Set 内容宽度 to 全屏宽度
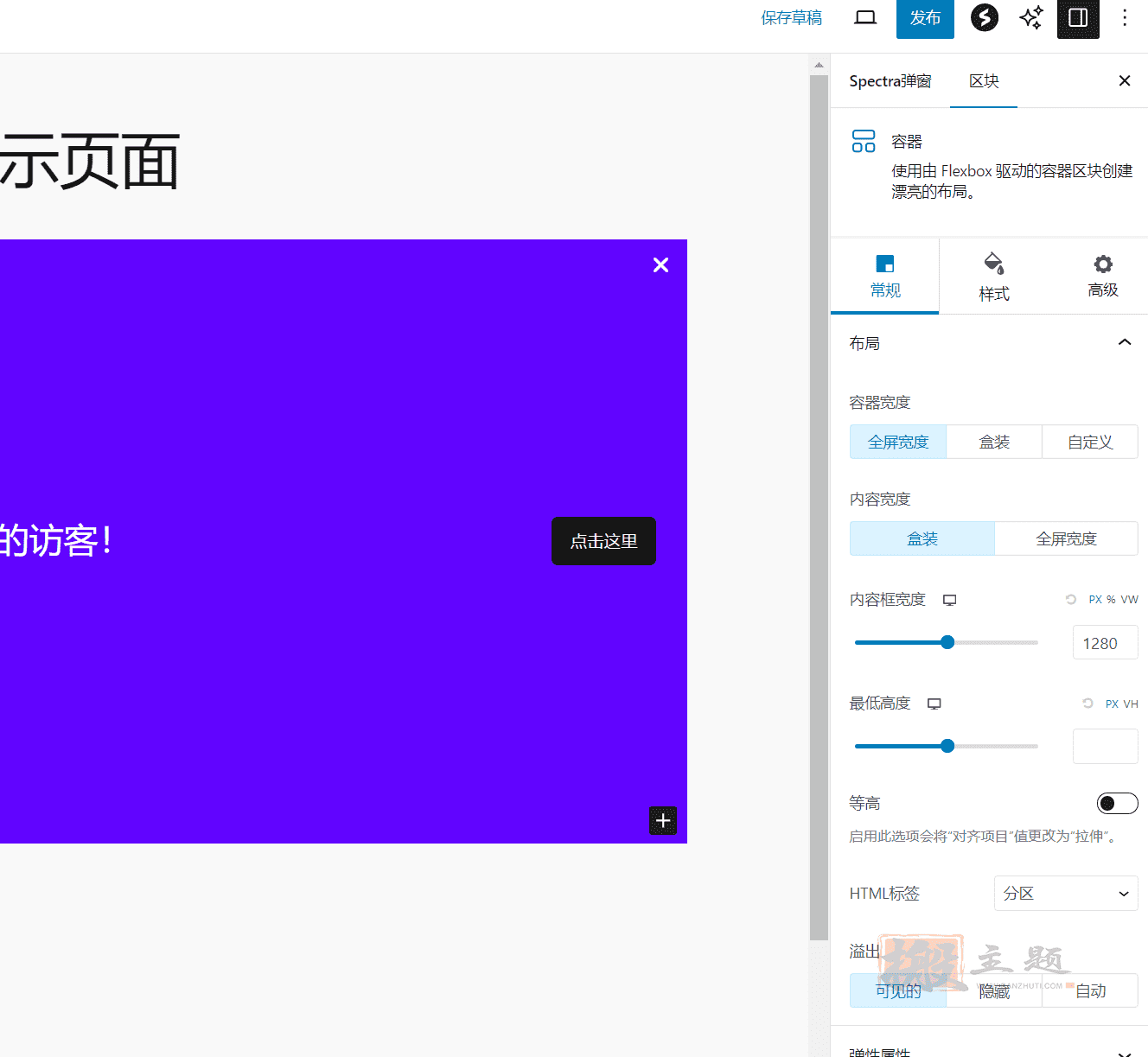This screenshot has height=1057, width=1148. [x=1066, y=538]
